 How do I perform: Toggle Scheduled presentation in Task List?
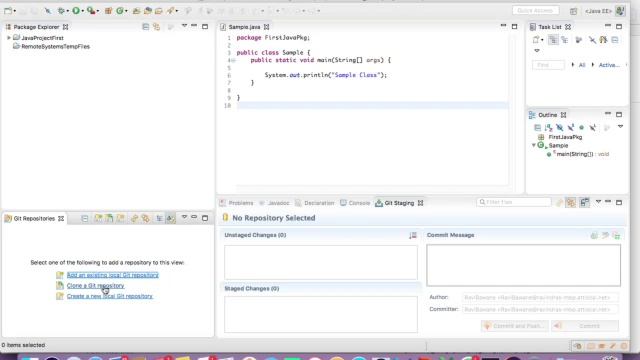click(x=565, y=40)
